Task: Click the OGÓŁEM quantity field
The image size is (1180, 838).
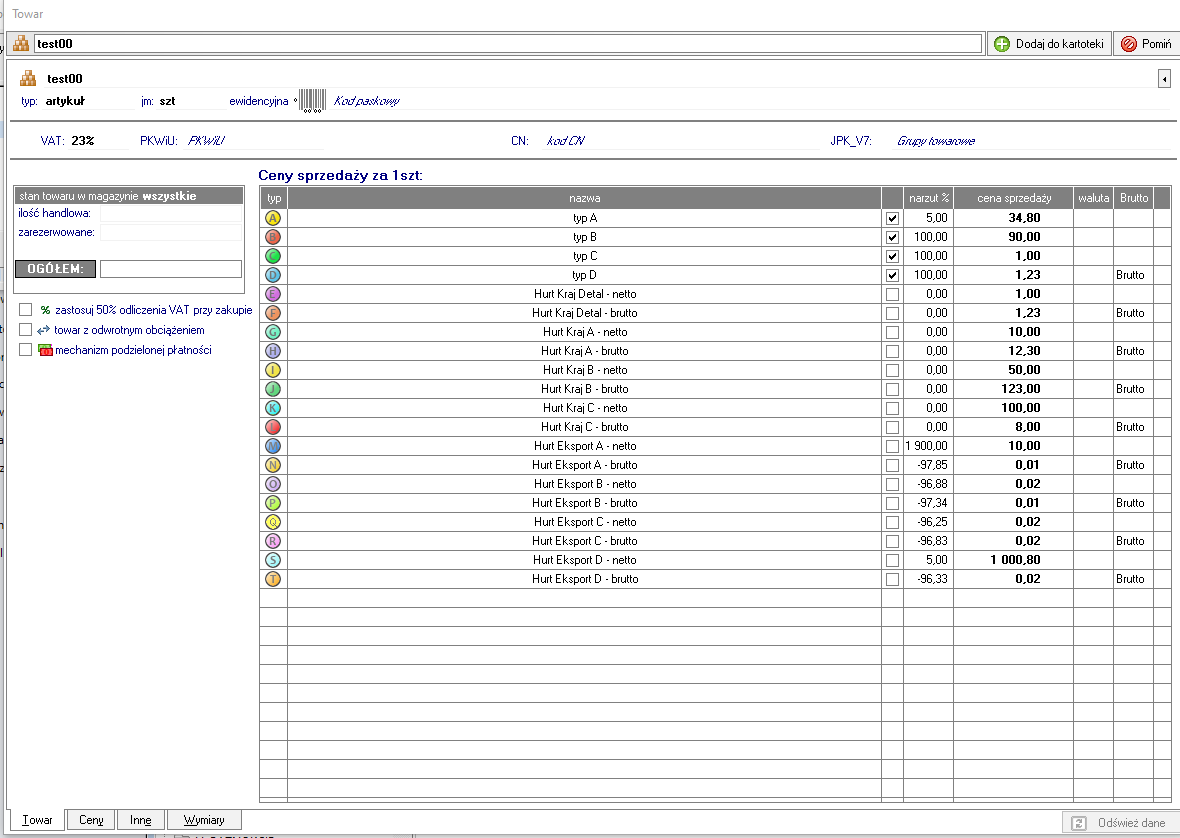Action: (171, 269)
